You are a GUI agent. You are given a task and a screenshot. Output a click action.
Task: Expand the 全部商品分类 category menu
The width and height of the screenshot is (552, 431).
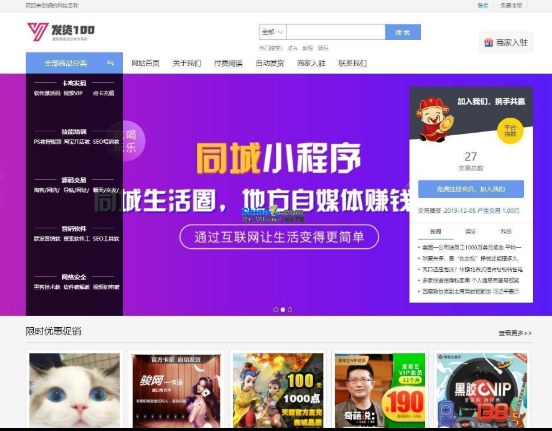[x=74, y=63]
